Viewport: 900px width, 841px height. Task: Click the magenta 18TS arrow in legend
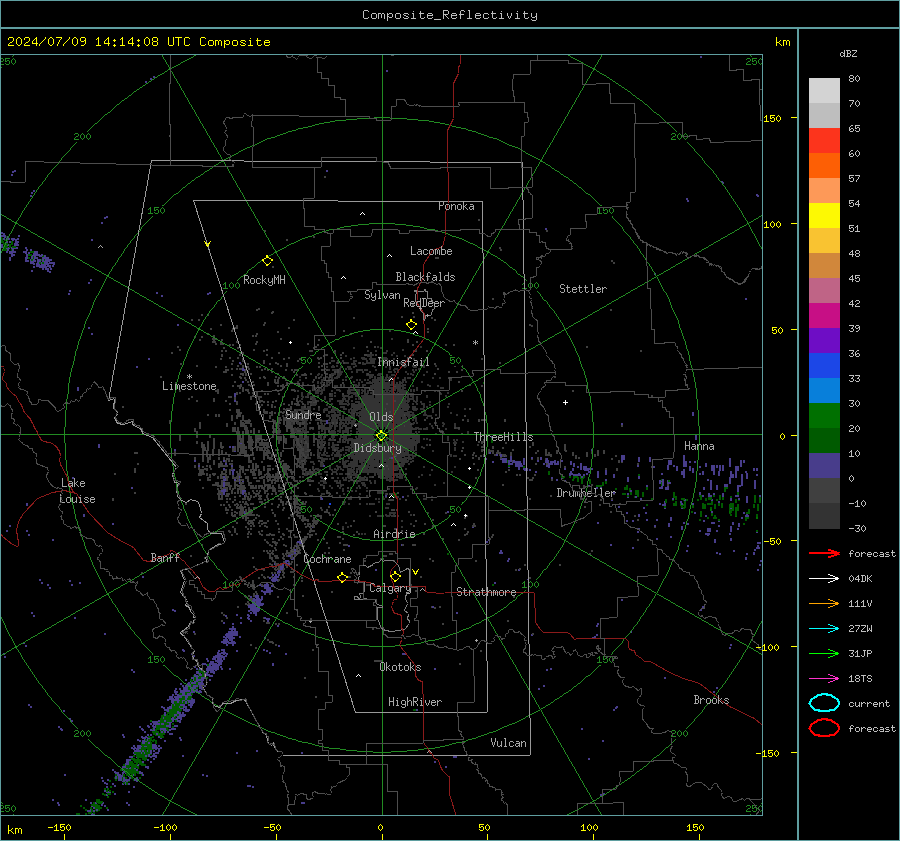[x=825, y=679]
